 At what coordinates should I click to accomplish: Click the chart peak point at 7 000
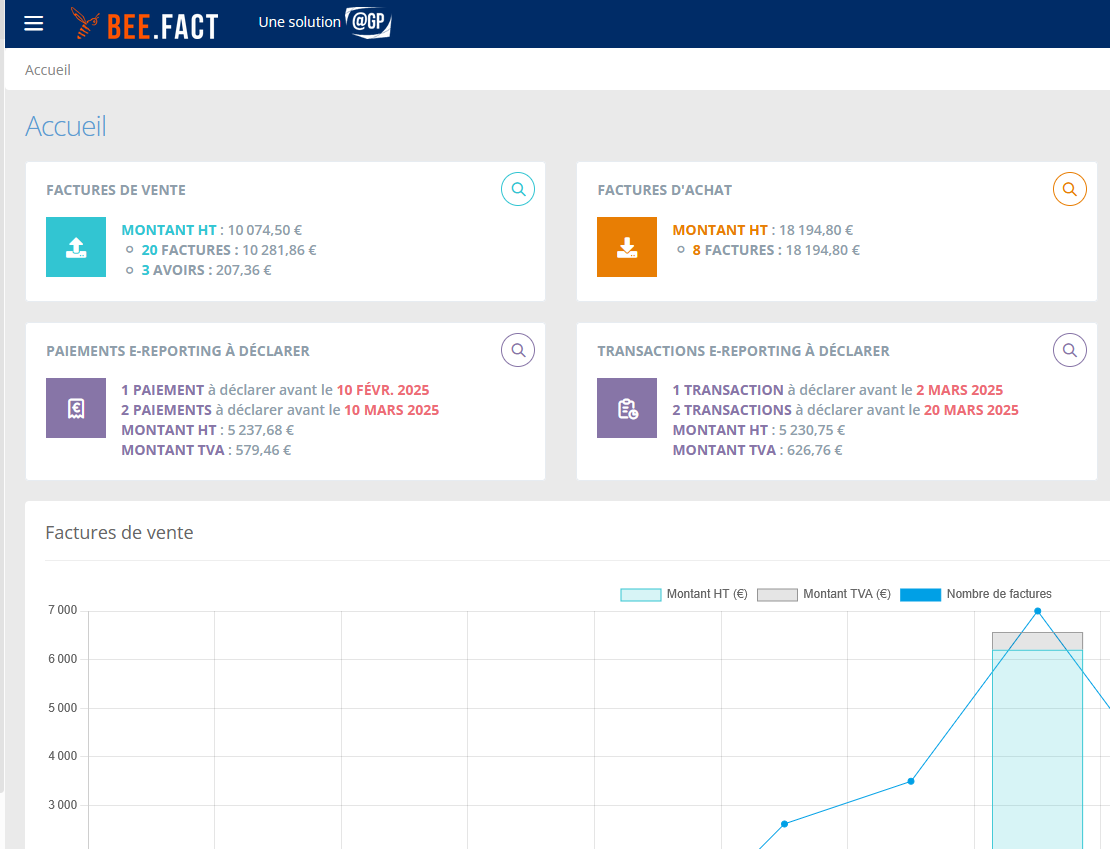[1037, 611]
